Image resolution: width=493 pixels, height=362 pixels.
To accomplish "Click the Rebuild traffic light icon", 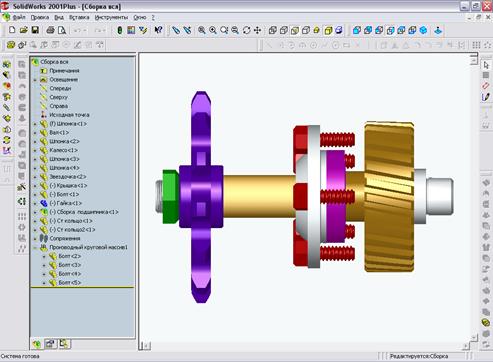I will click(x=120, y=30).
